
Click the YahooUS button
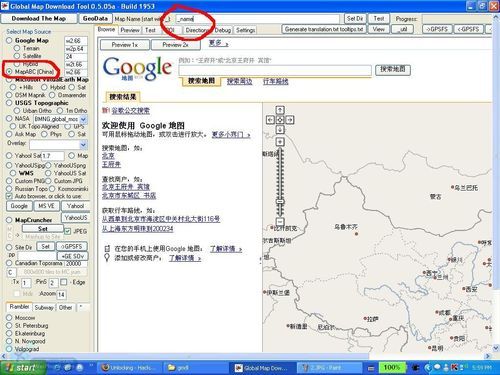(76, 218)
